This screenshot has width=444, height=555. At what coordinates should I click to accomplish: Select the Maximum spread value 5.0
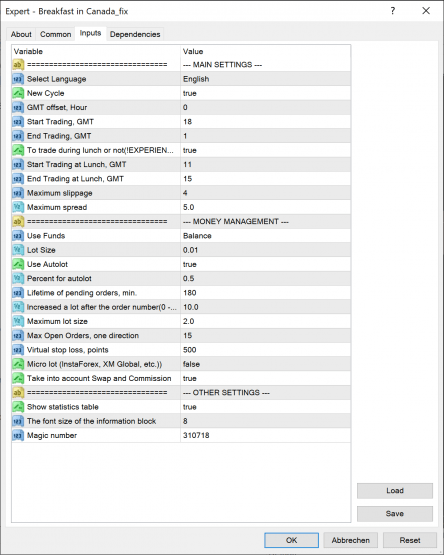(266, 207)
